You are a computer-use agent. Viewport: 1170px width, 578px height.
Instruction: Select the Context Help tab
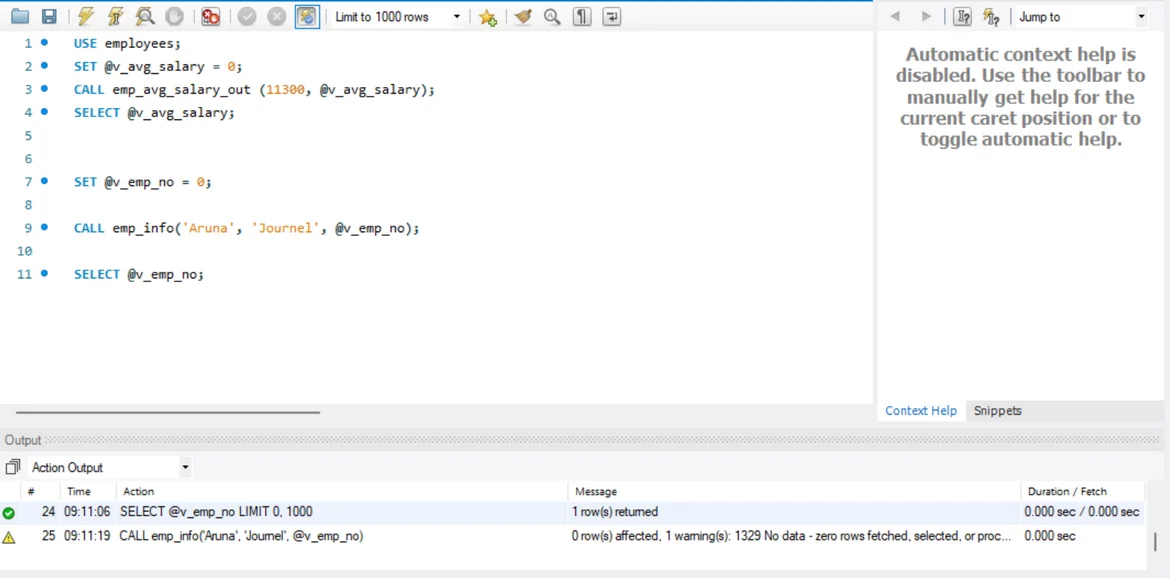(921, 411)
